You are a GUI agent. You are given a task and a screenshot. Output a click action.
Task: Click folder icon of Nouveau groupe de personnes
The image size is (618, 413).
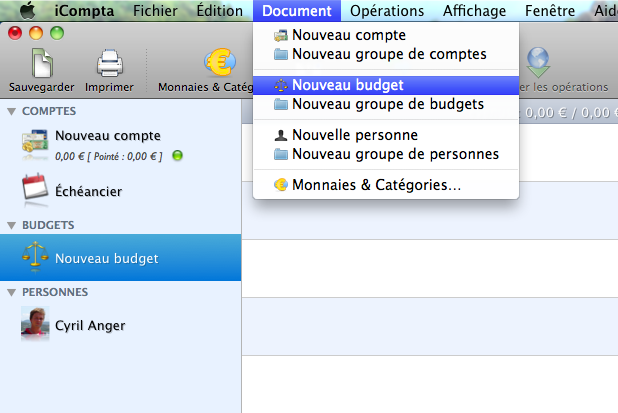tap(281, 154)
